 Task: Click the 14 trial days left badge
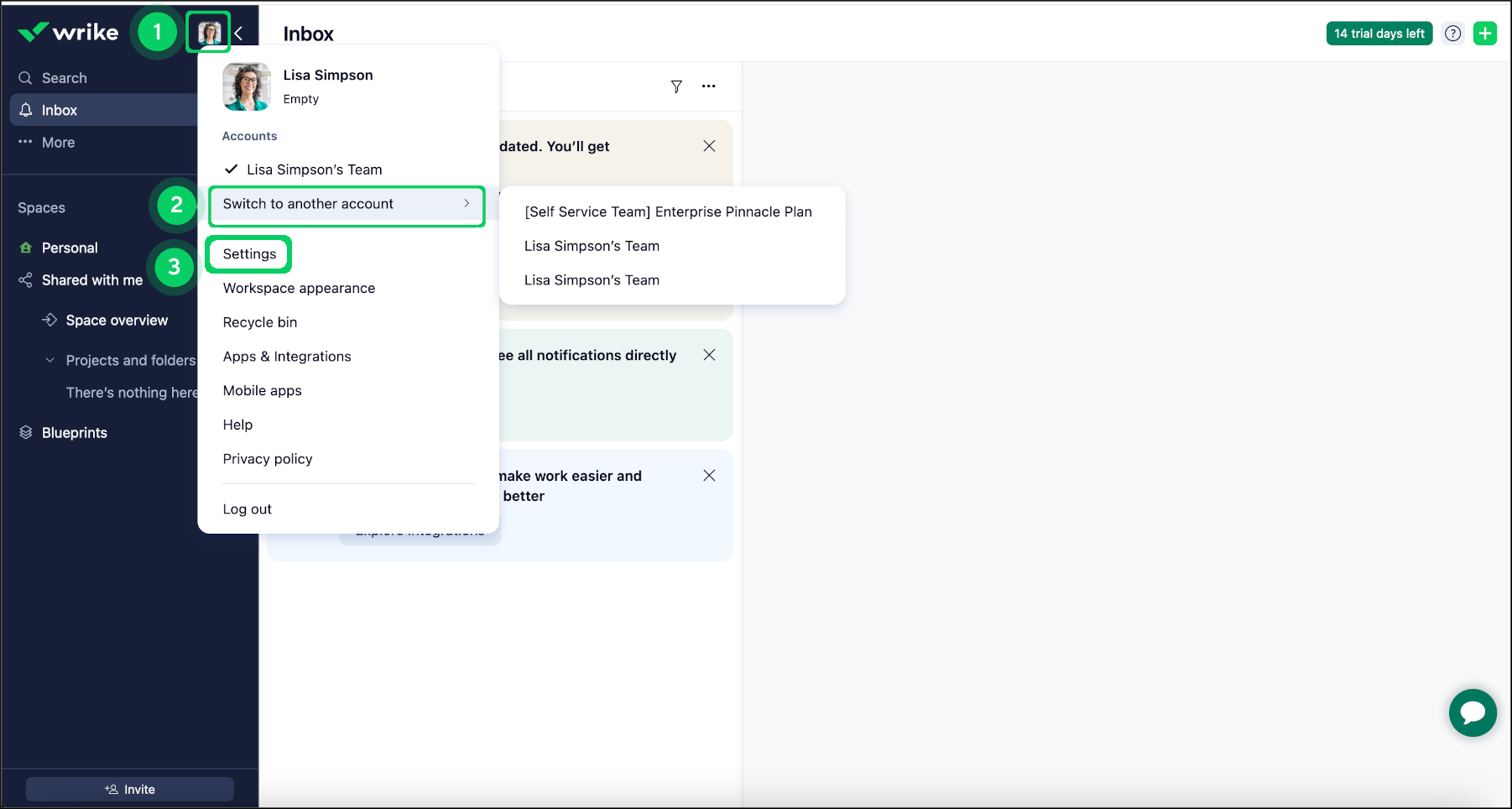tap(1379, 34)
